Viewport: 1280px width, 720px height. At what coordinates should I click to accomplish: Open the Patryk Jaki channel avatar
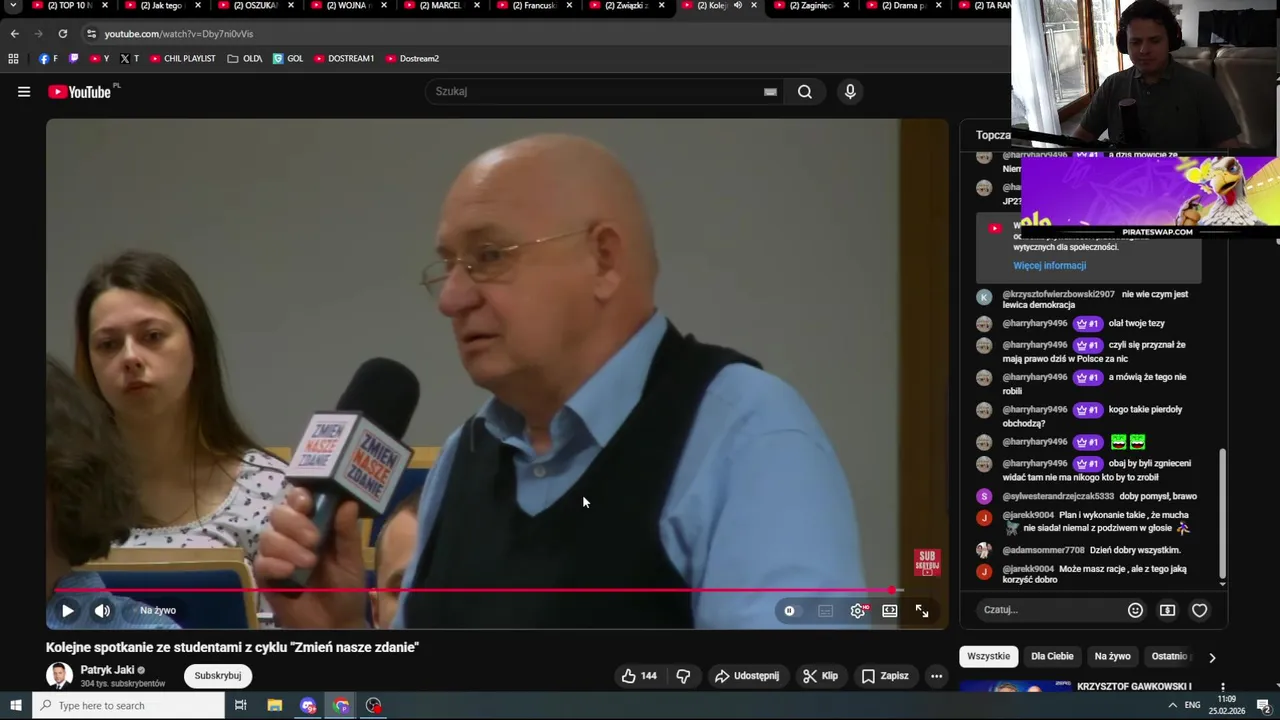(x=59, y=676)
